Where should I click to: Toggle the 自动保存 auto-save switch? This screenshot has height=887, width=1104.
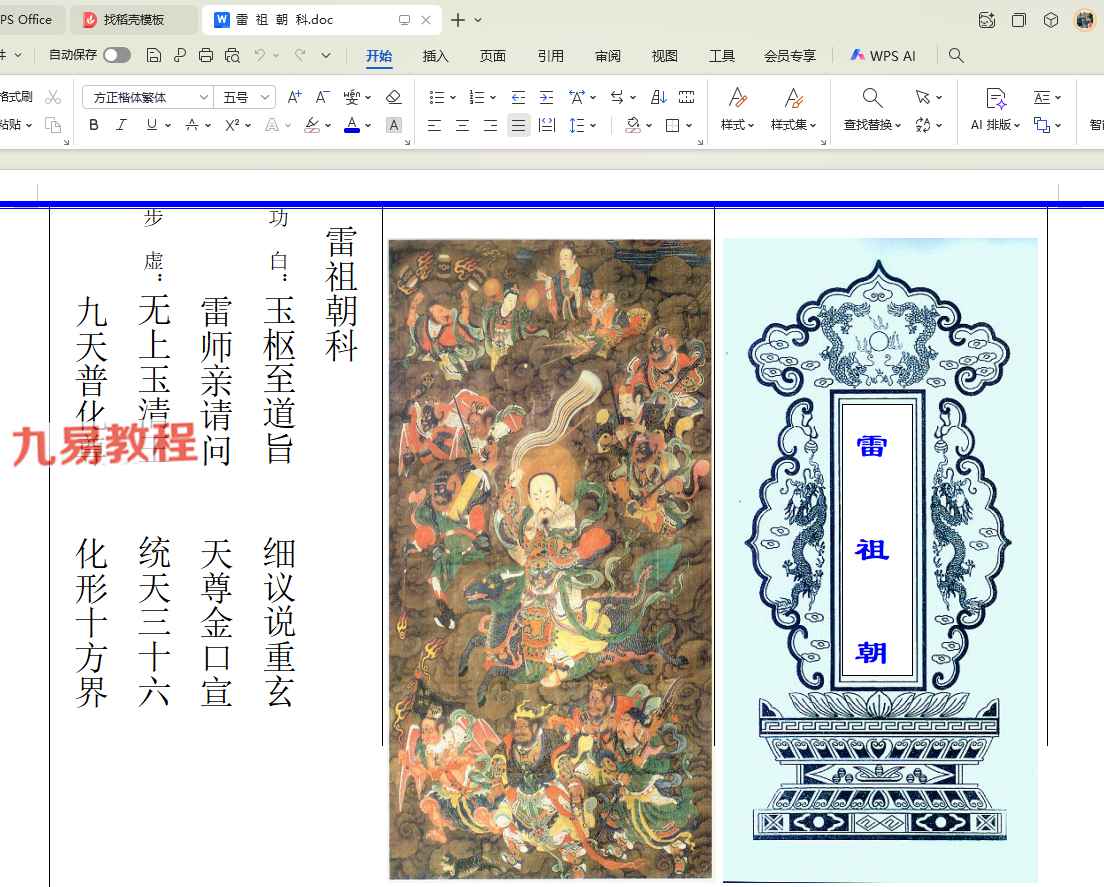[x=117, y=55]
